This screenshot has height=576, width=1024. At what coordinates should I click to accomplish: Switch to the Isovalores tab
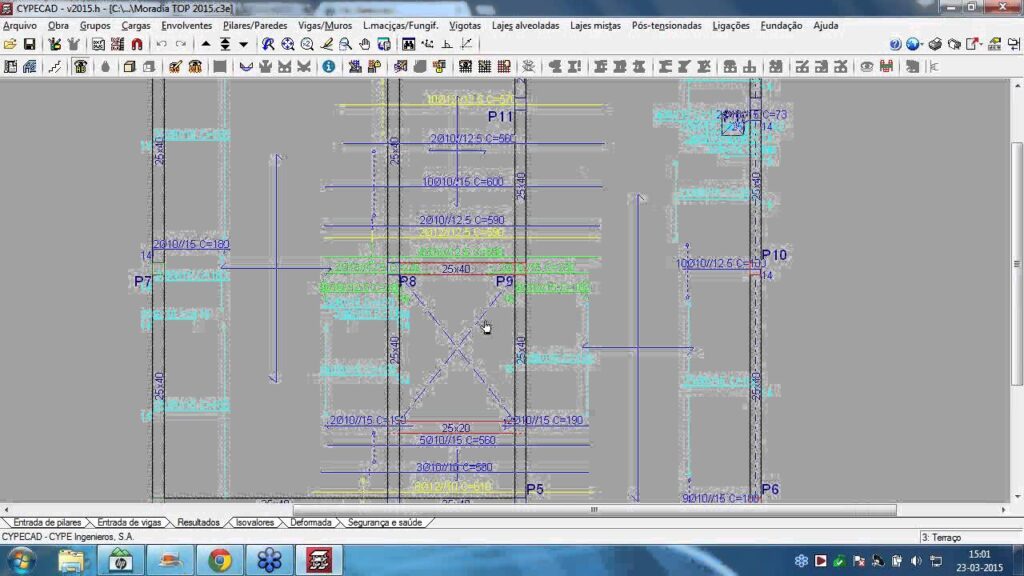click(255, 522)
